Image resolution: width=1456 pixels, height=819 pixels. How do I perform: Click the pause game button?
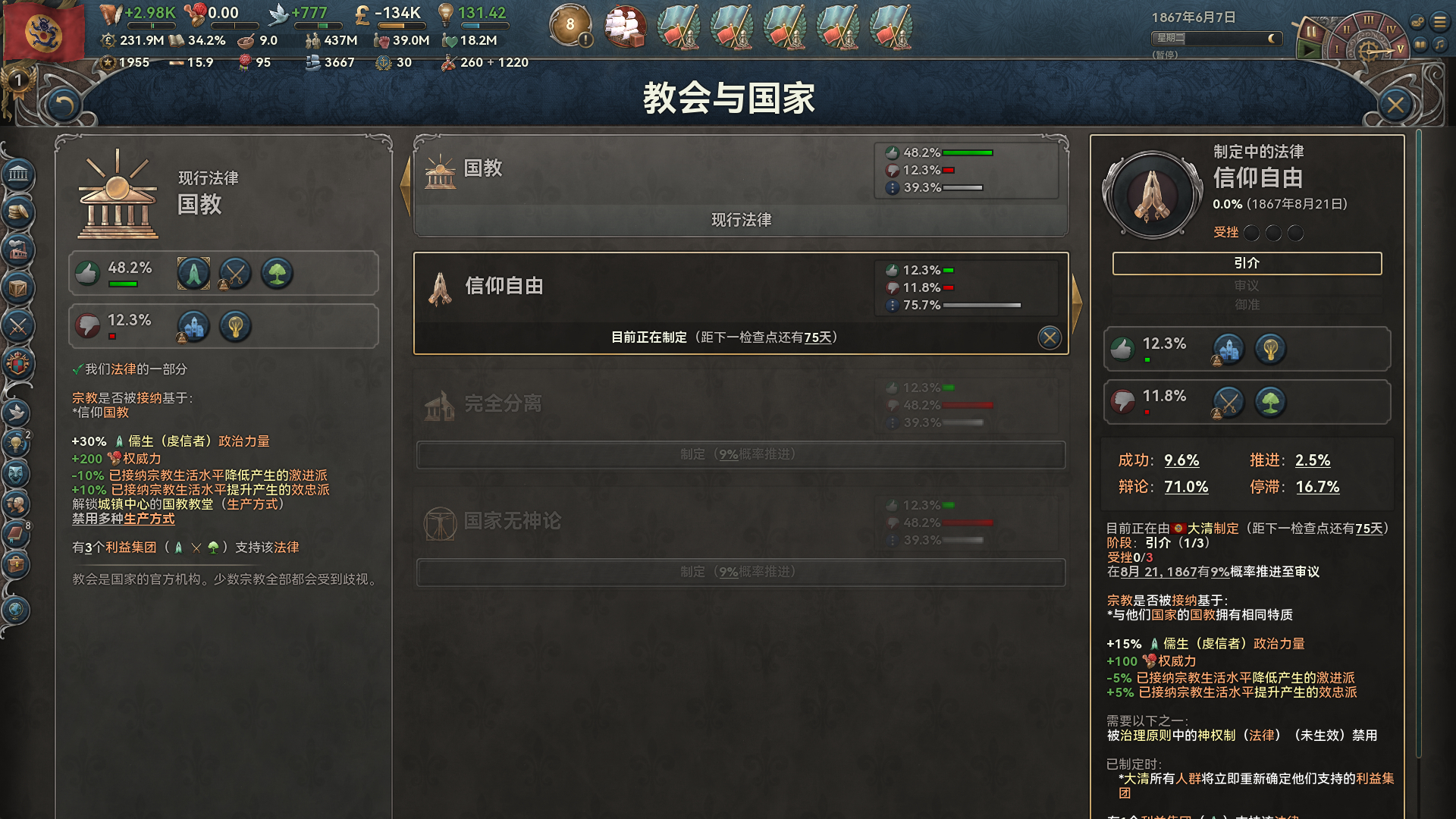(1310, 32)
